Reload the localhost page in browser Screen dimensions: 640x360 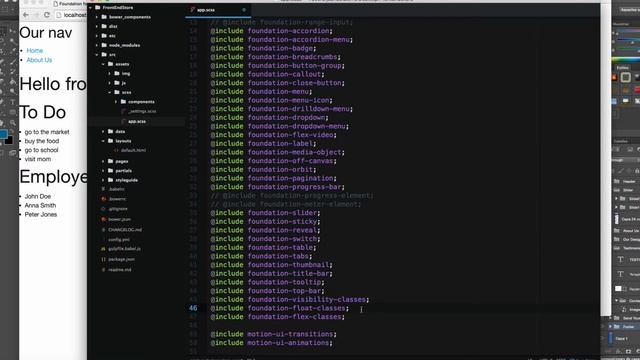pyautogui.click(x=47, y=15)
